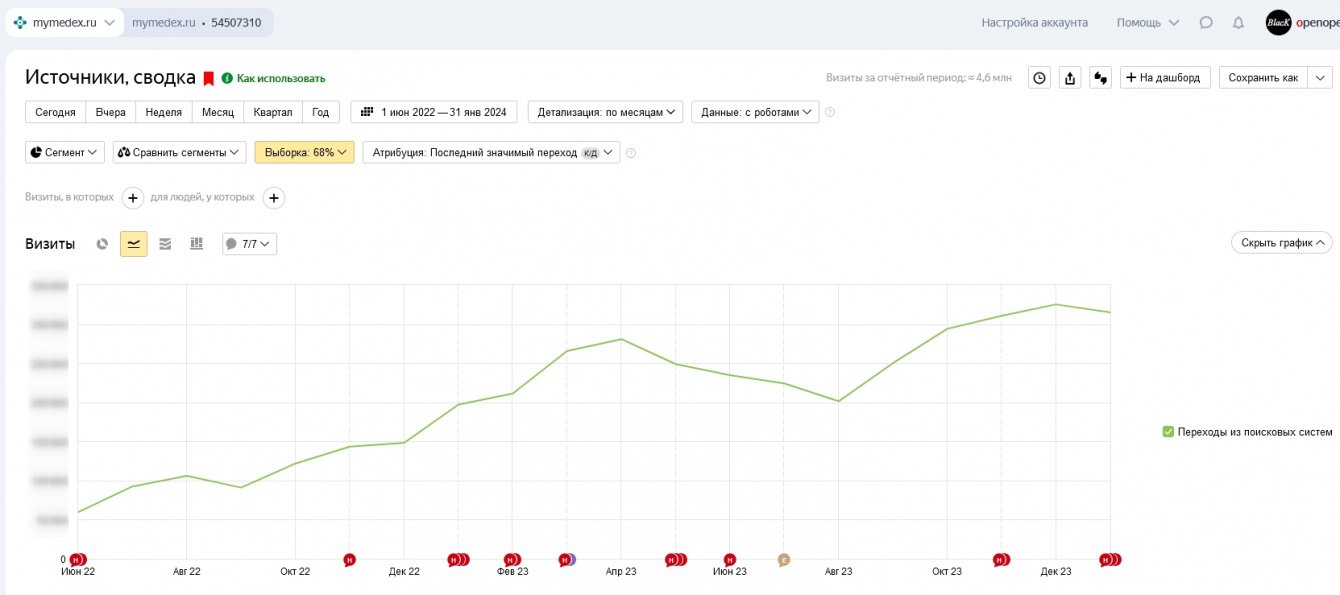1340x595 pixels.
Task: Click the На дашборд button
Action: tap(1165, 78)
